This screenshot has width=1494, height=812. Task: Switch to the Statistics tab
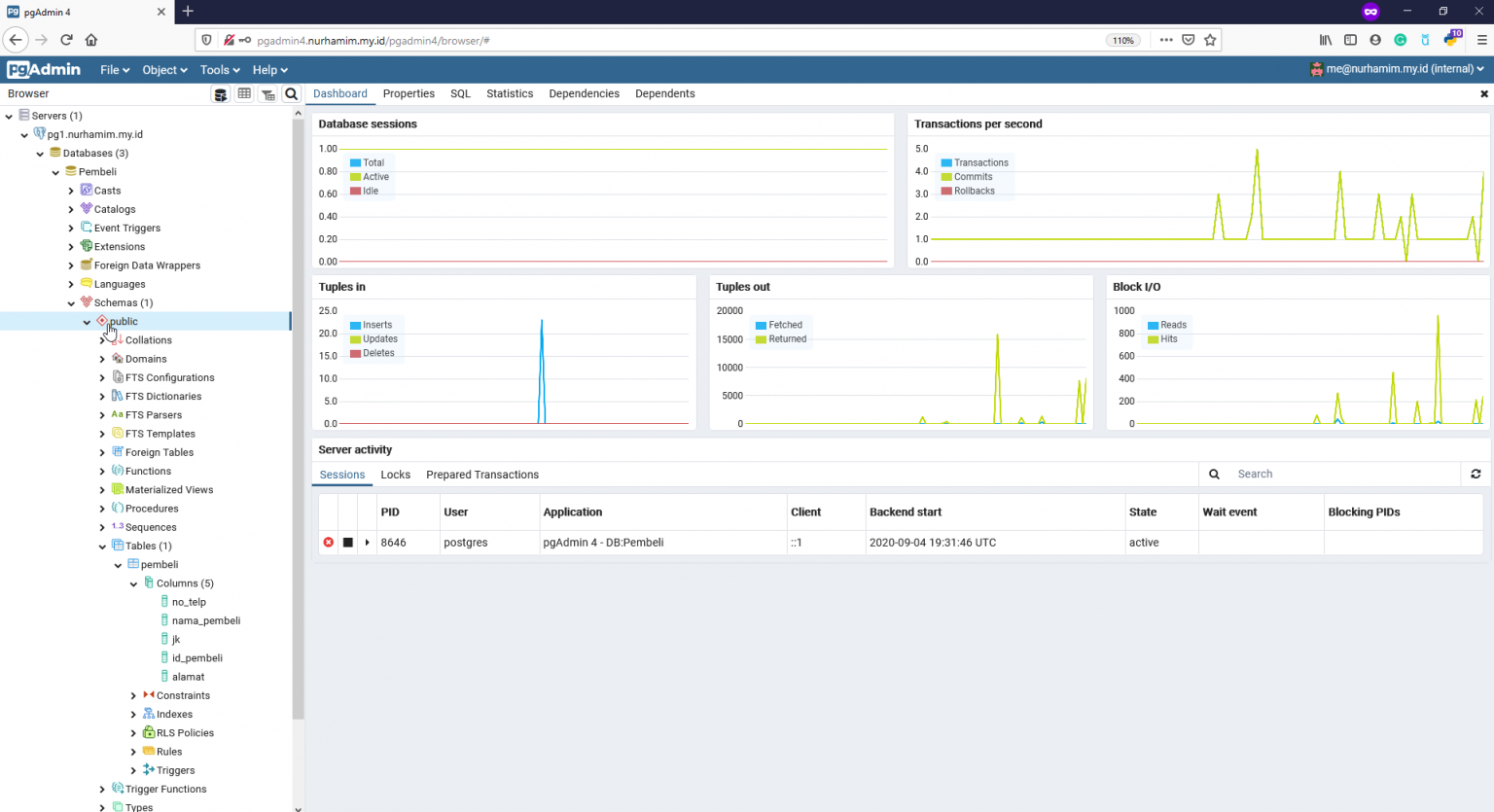click(x=510, y=93)
